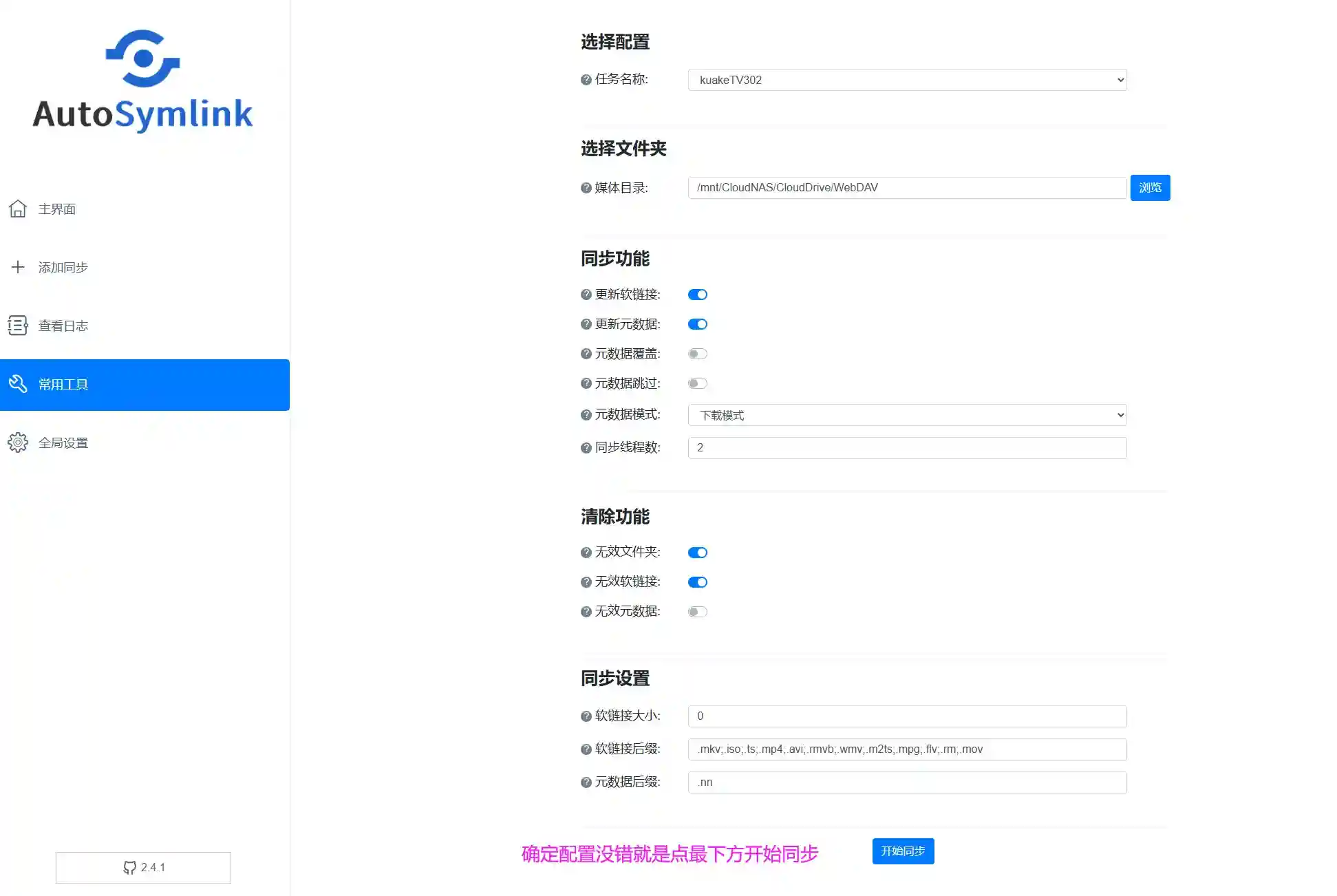This screenshot has width=1337, height=896.
Task: Select the 添加同步 plus icon
Action: point(18,267)
